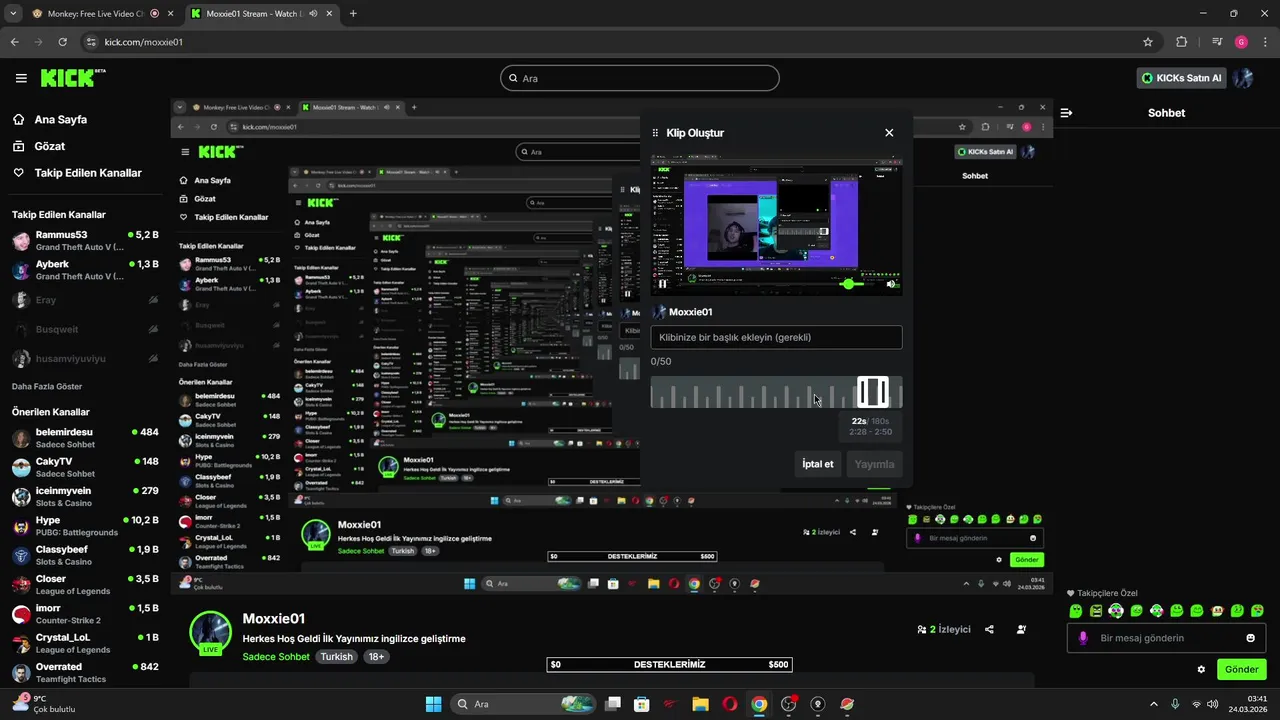The width and height of the screenshot is (1280, 720).
Task: Click the Yayımla publish button
Action: pyautogui.click(x=874, y=464)
